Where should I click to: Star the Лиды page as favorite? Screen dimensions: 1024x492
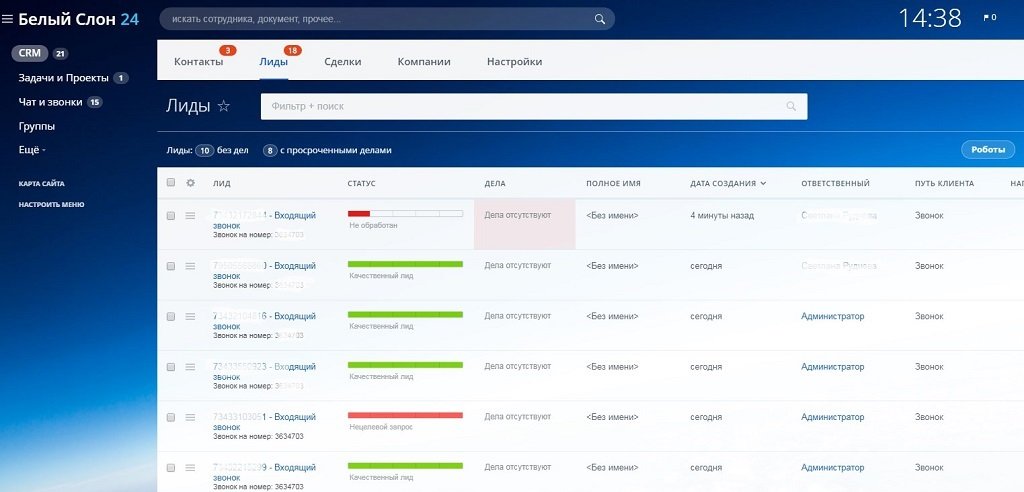tap(224, 106)
